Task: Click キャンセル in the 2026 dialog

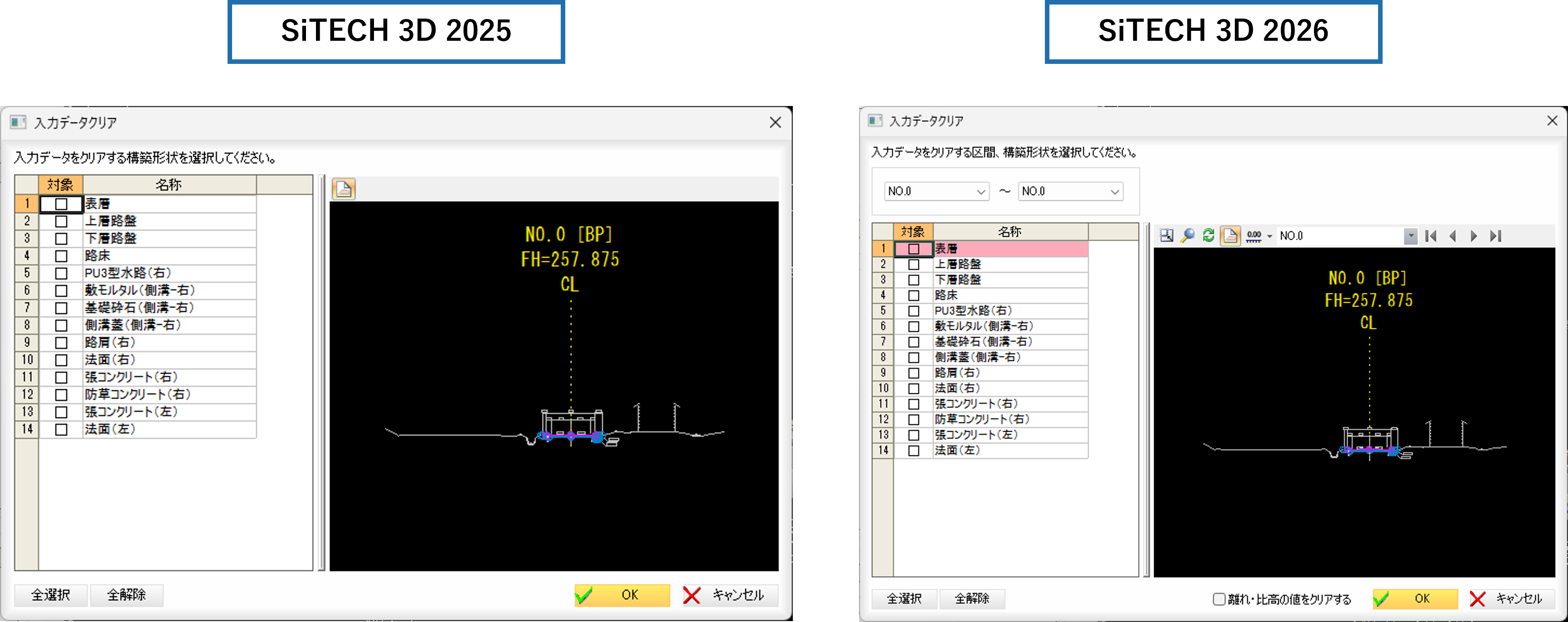Action: coord(1511,599)
